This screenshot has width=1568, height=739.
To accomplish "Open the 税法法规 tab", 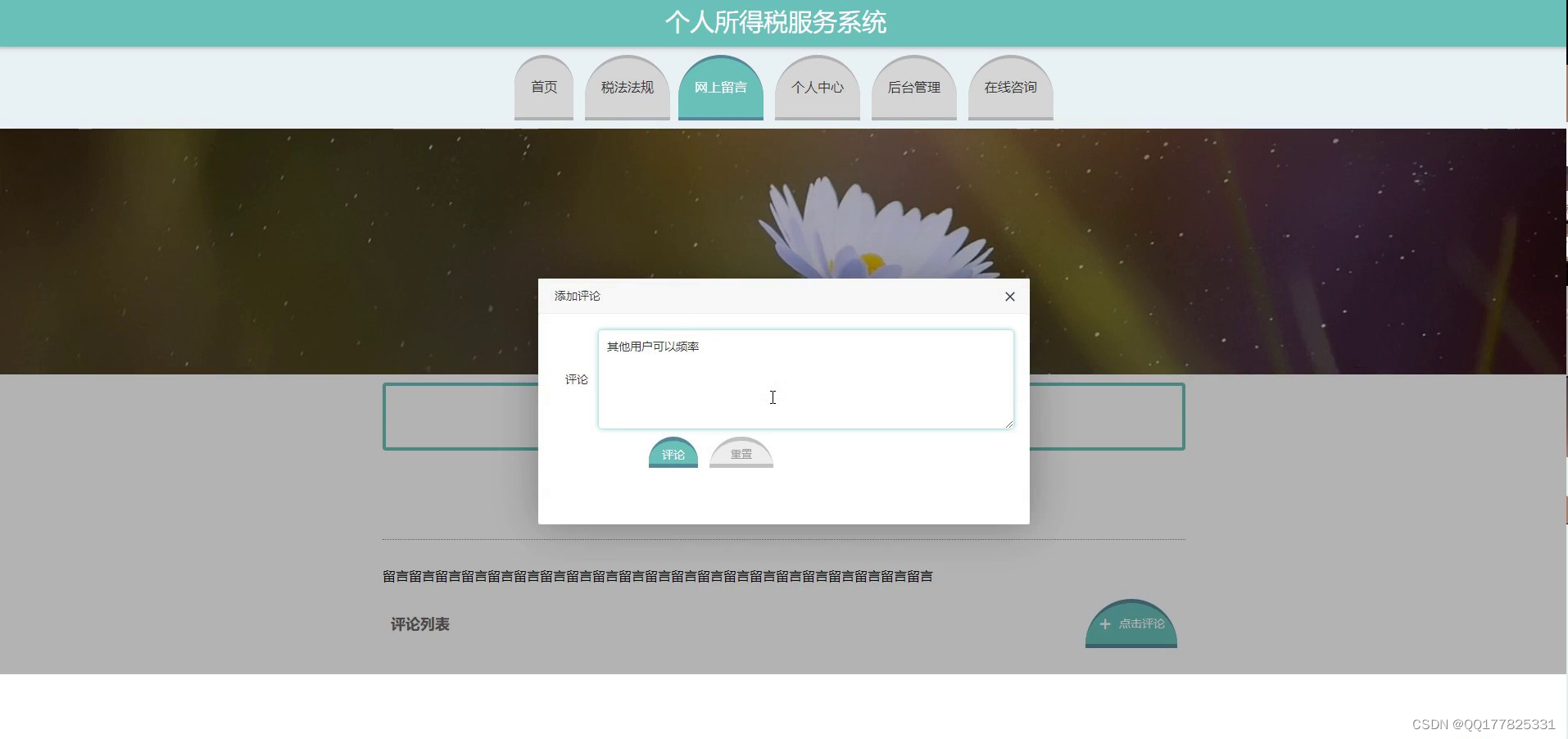I will point(627,87).
